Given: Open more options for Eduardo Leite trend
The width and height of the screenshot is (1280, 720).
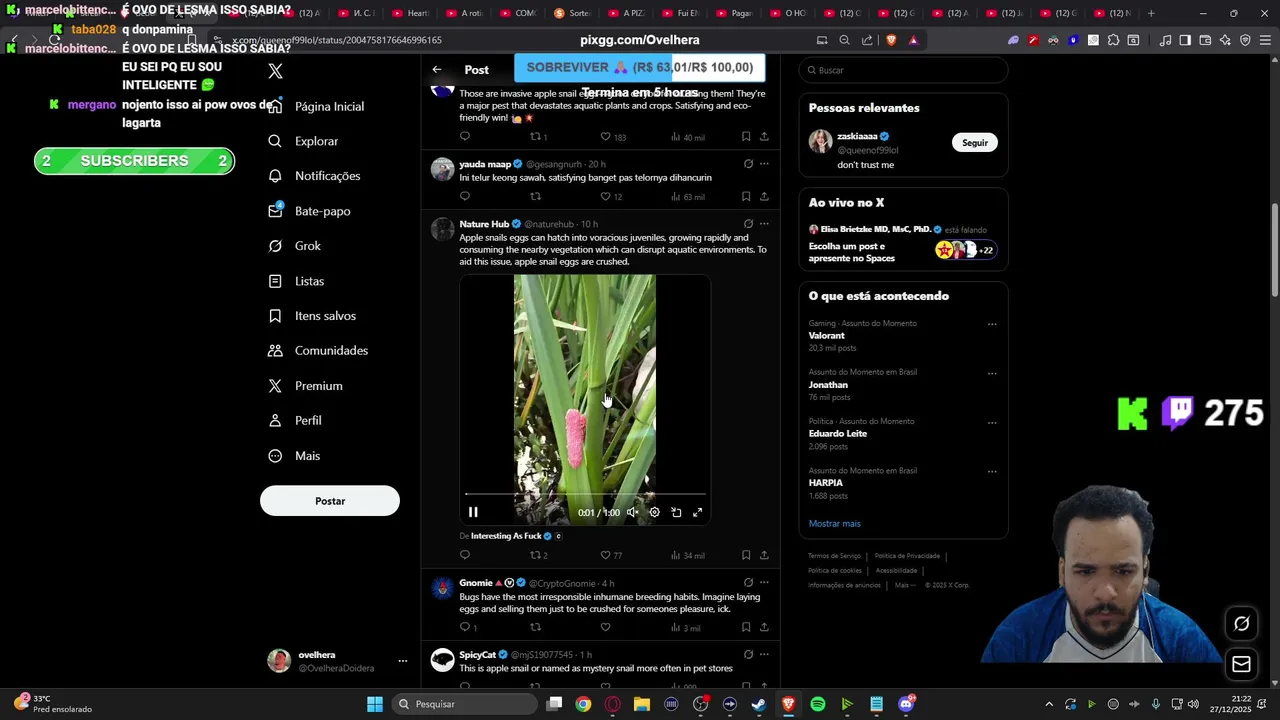Looking at the screenshot, I should (x=992, y=422).
